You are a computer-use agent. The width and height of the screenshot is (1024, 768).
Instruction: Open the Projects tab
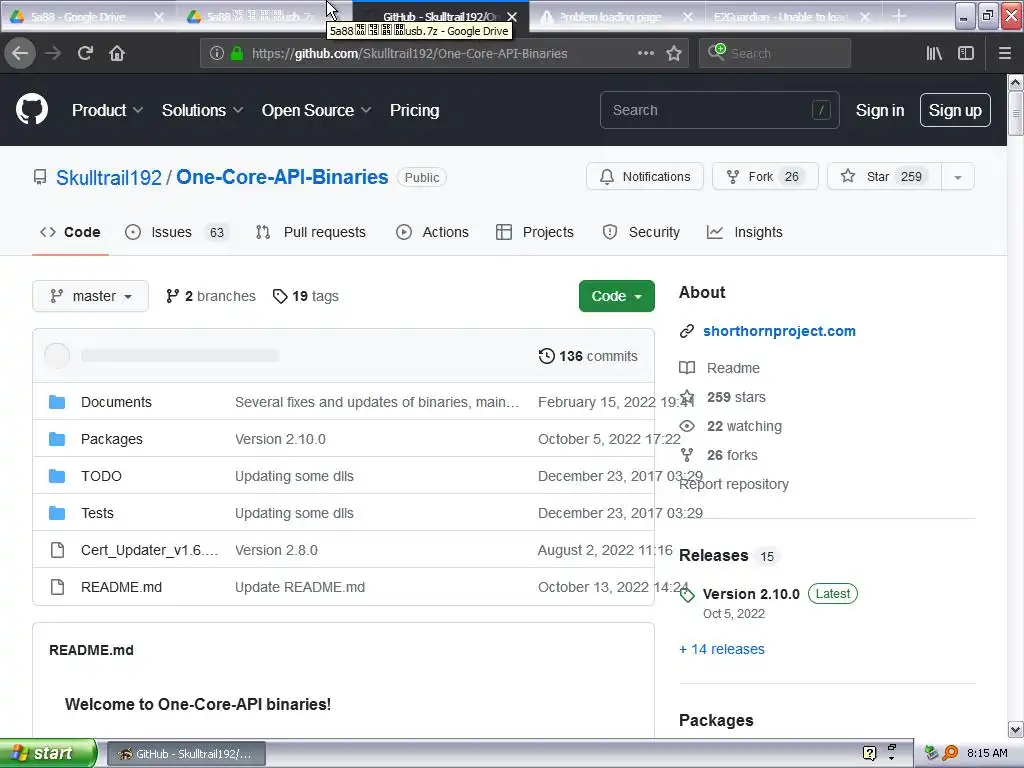(535, 232)
